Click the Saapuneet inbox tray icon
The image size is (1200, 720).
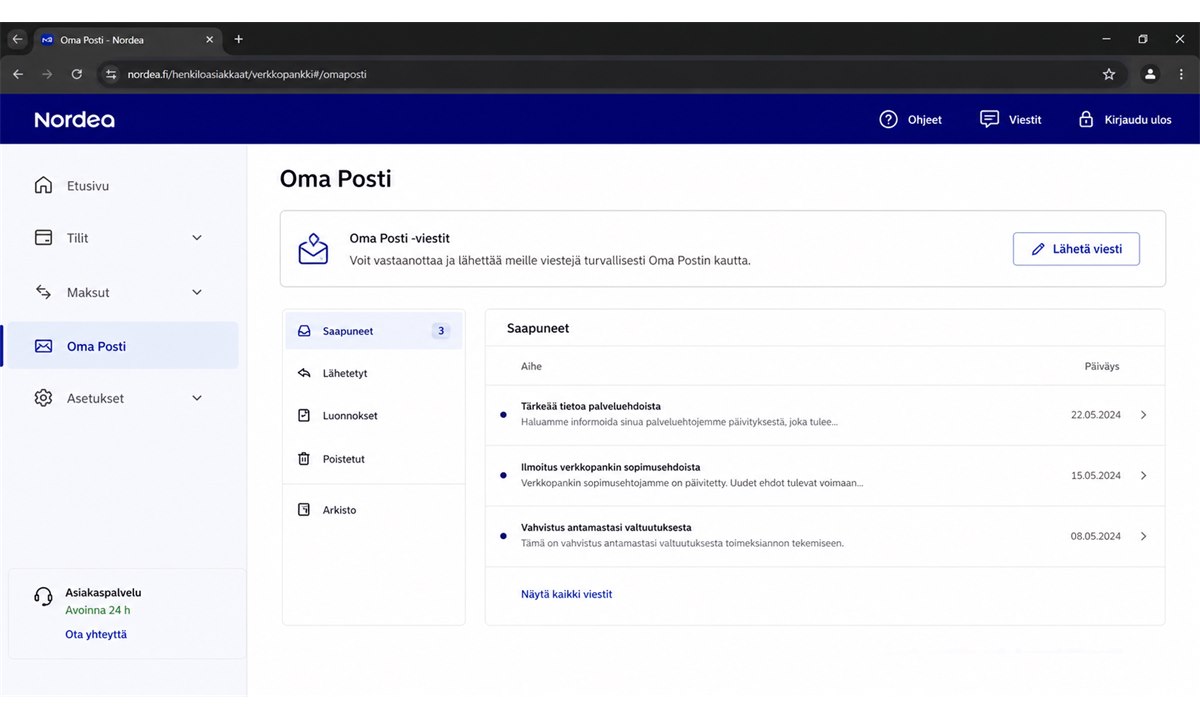pyautogui.click(x=304, y=331)
